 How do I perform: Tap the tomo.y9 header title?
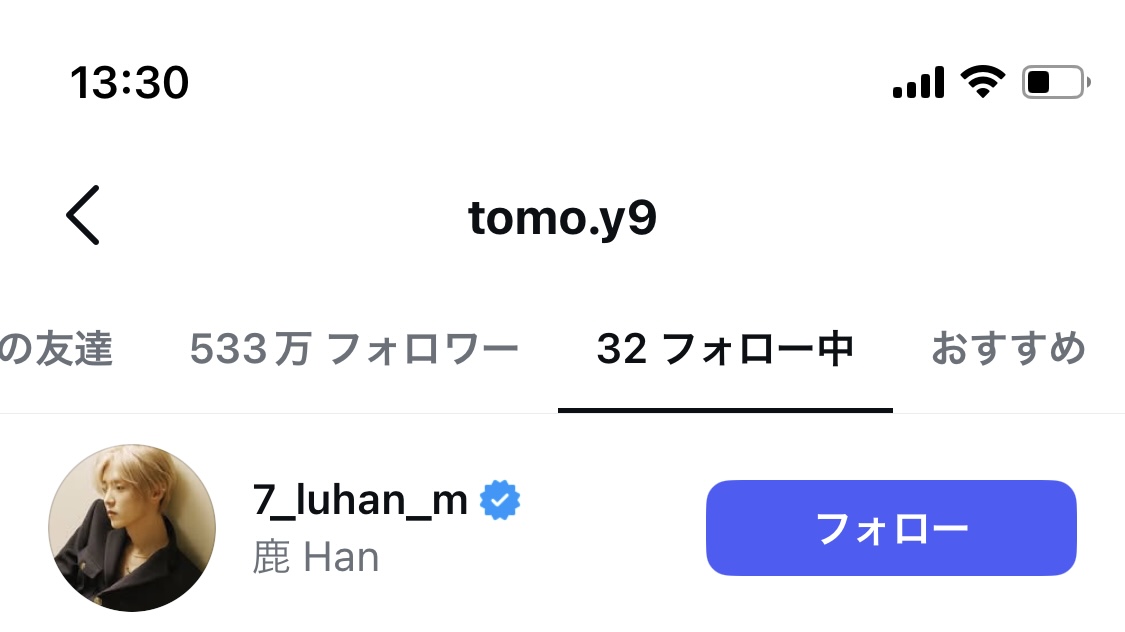[x=562, y=217]
